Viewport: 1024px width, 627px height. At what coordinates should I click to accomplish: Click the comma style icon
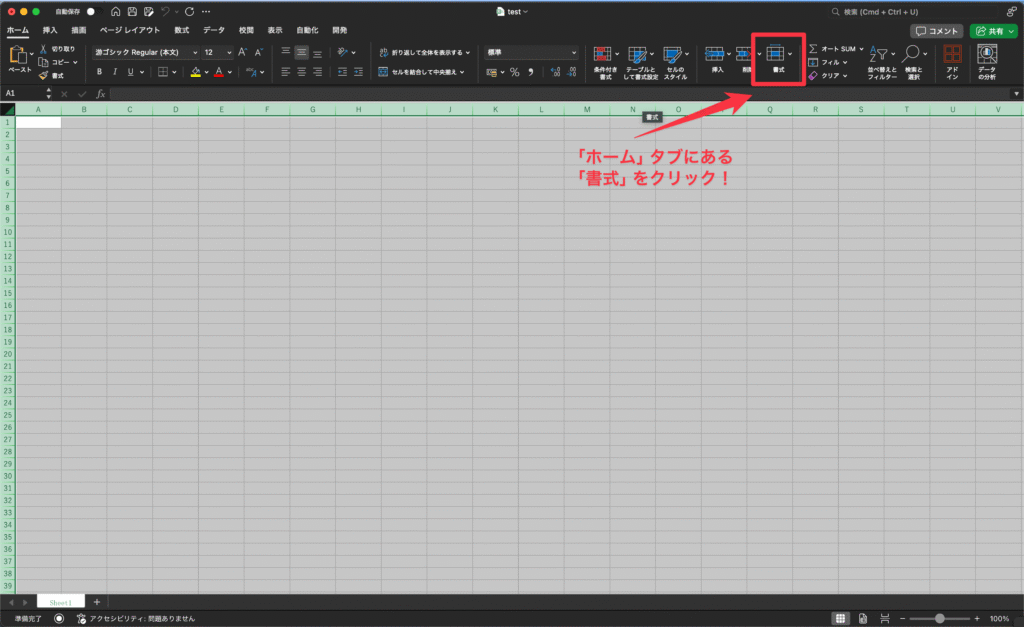pos(531,72)
